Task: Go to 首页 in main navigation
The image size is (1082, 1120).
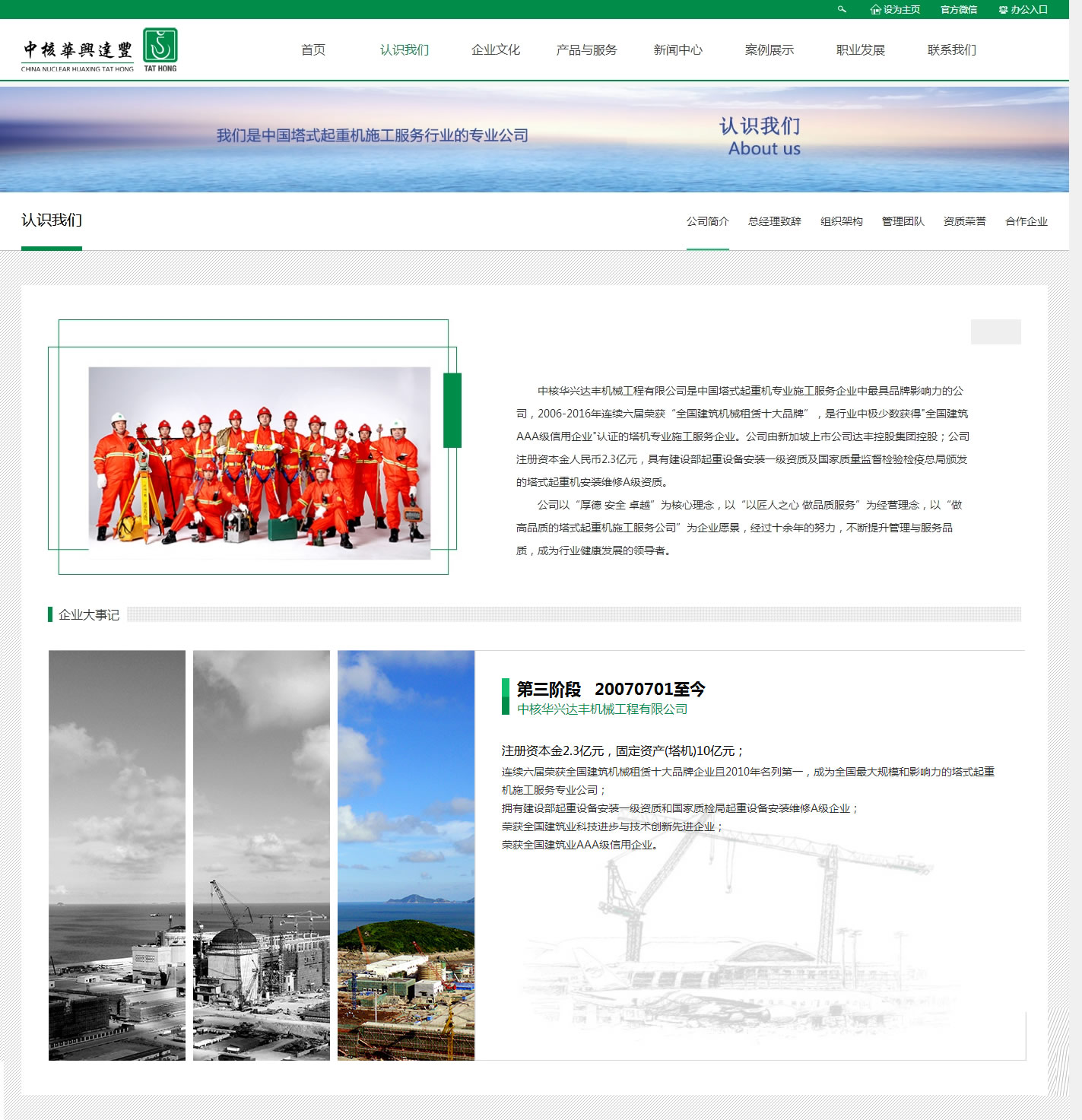Action: (313, 50)
